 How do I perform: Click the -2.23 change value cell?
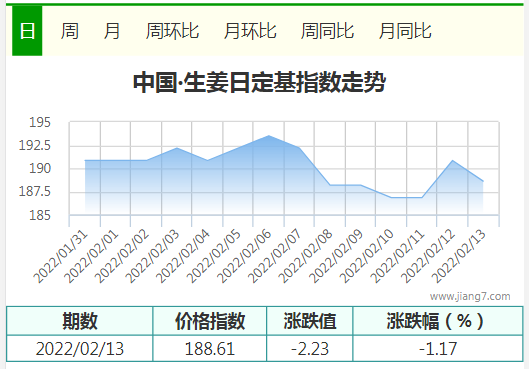310,349
